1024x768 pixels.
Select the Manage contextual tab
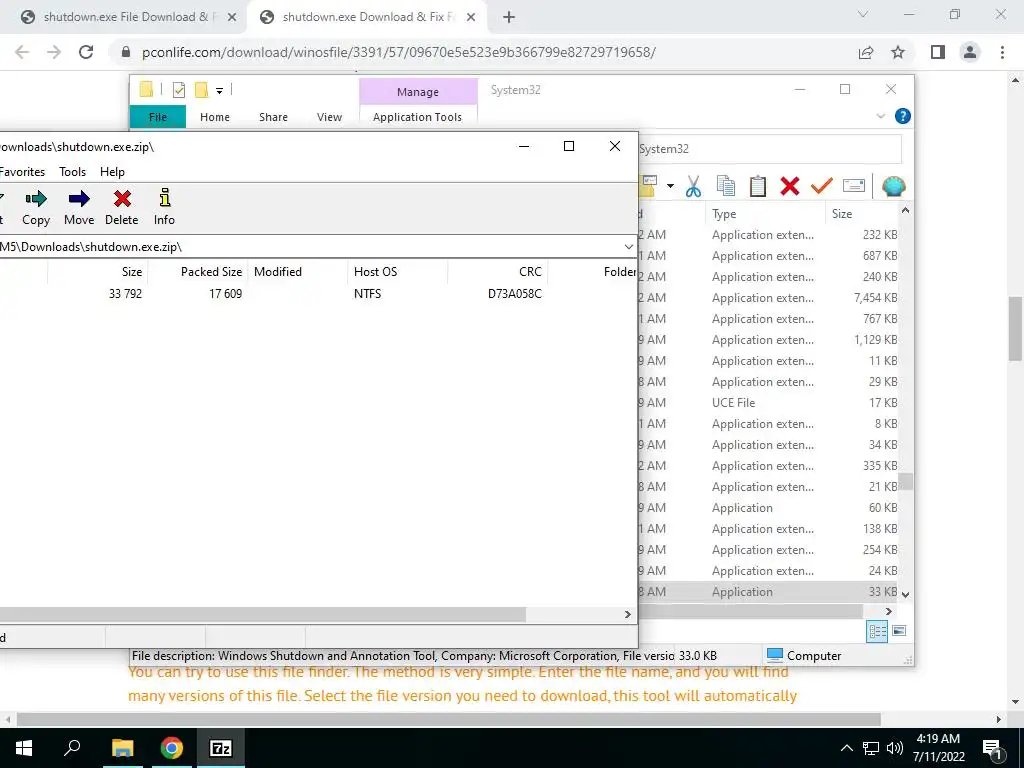coord(418,92)
